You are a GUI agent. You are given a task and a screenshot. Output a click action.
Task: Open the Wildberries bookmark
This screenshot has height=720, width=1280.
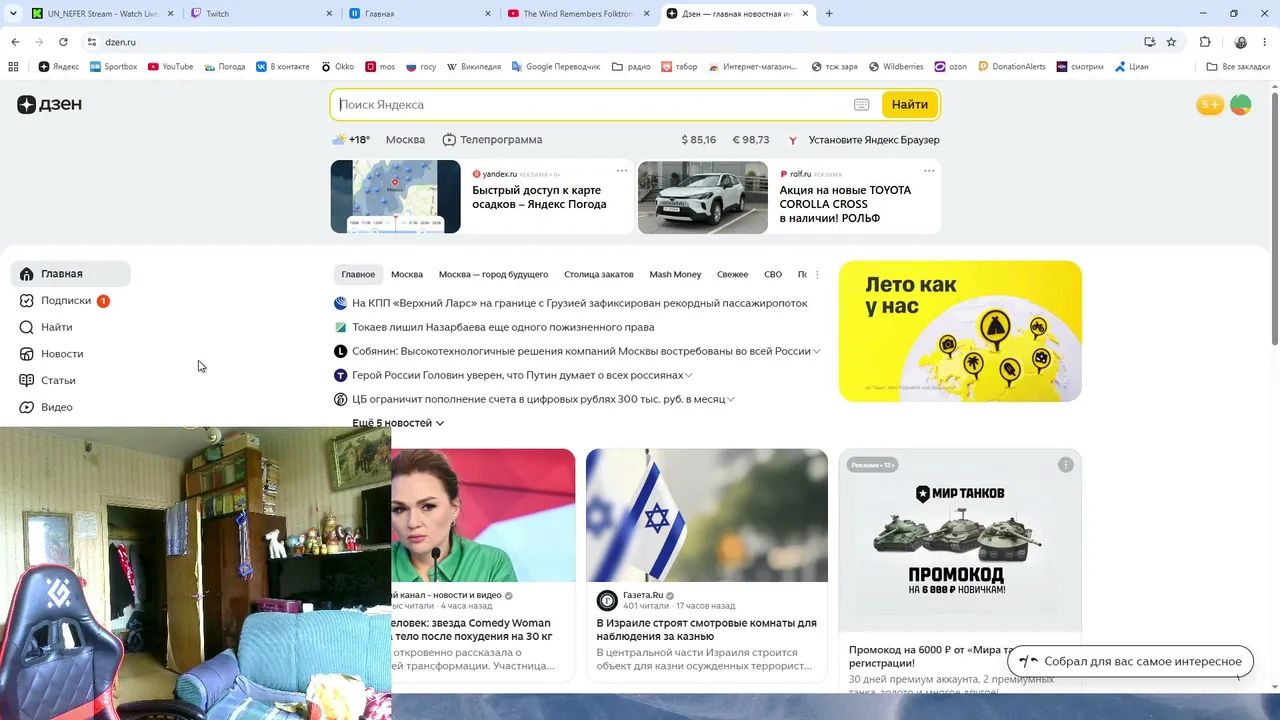pyautogui.click(x=896, y=67)
